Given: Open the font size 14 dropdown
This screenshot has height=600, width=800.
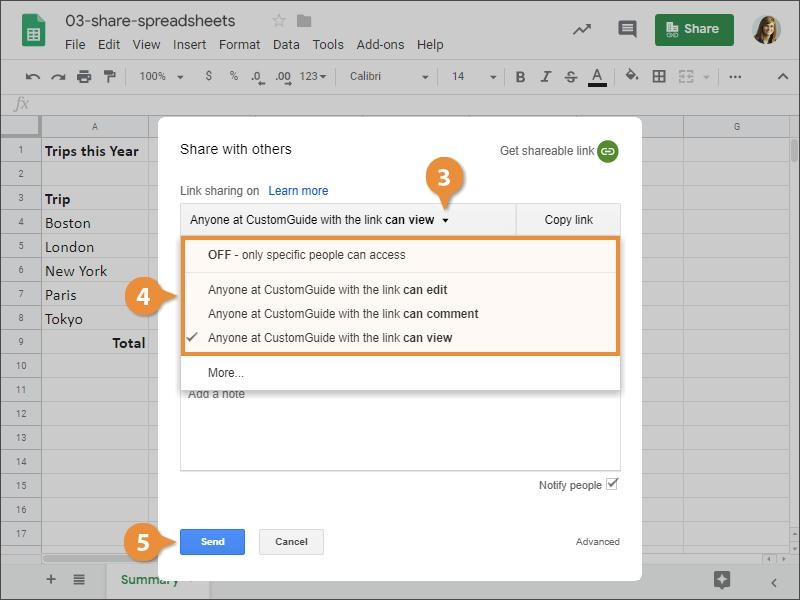Looking at the screenshot, I should (473, 77).
